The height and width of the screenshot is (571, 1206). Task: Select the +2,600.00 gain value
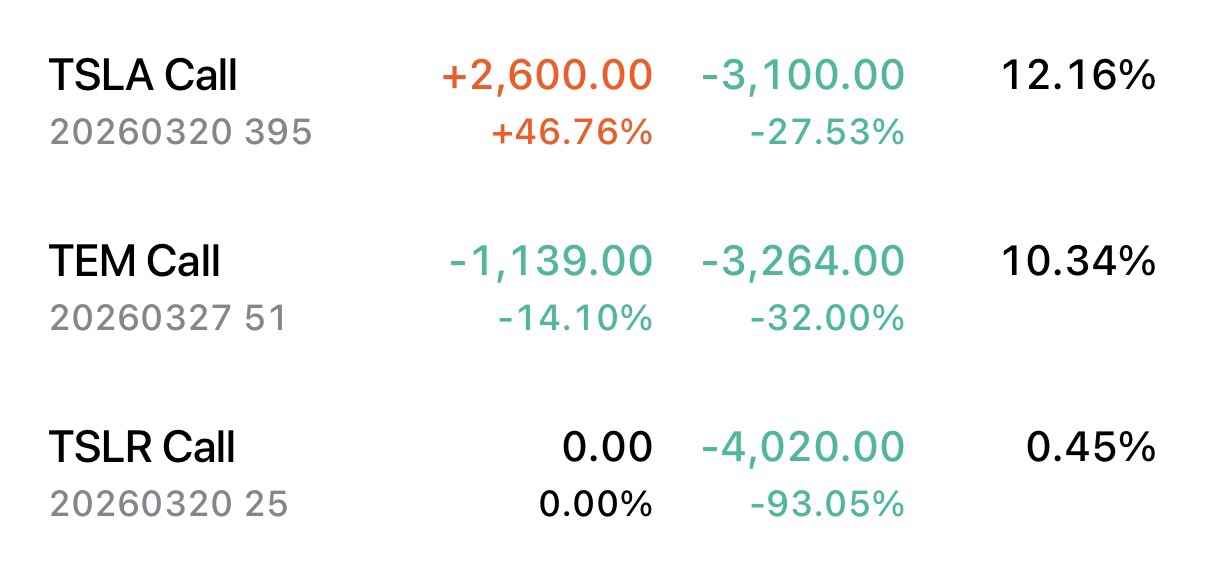[546, 76]
